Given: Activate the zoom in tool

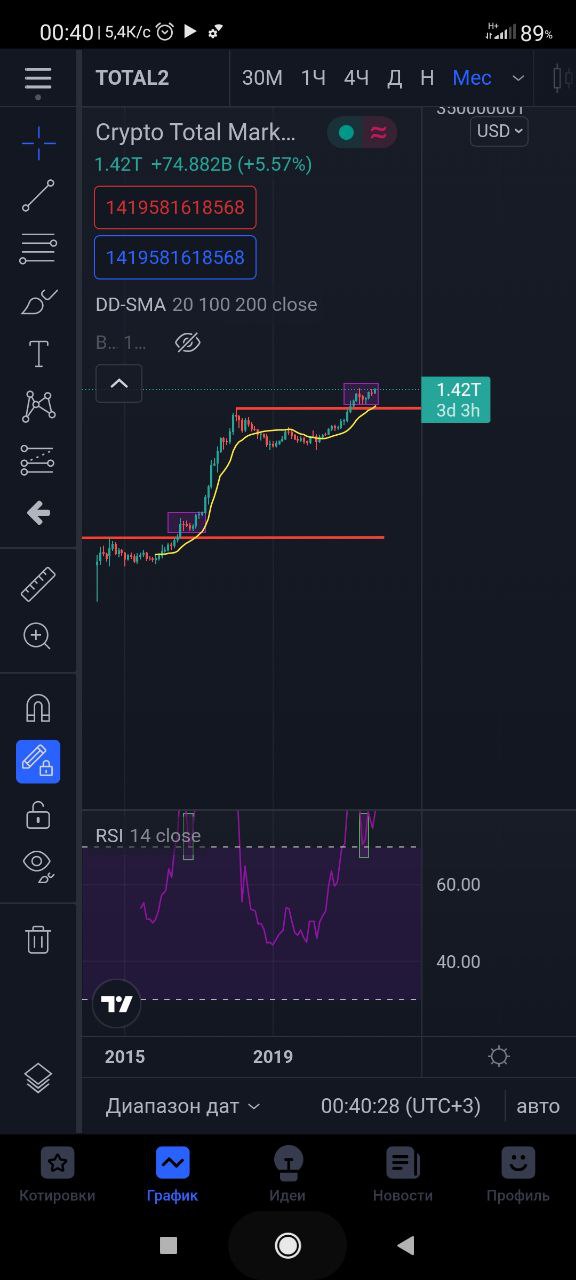Looking at the screenshot, I should (x=38, y=636).
